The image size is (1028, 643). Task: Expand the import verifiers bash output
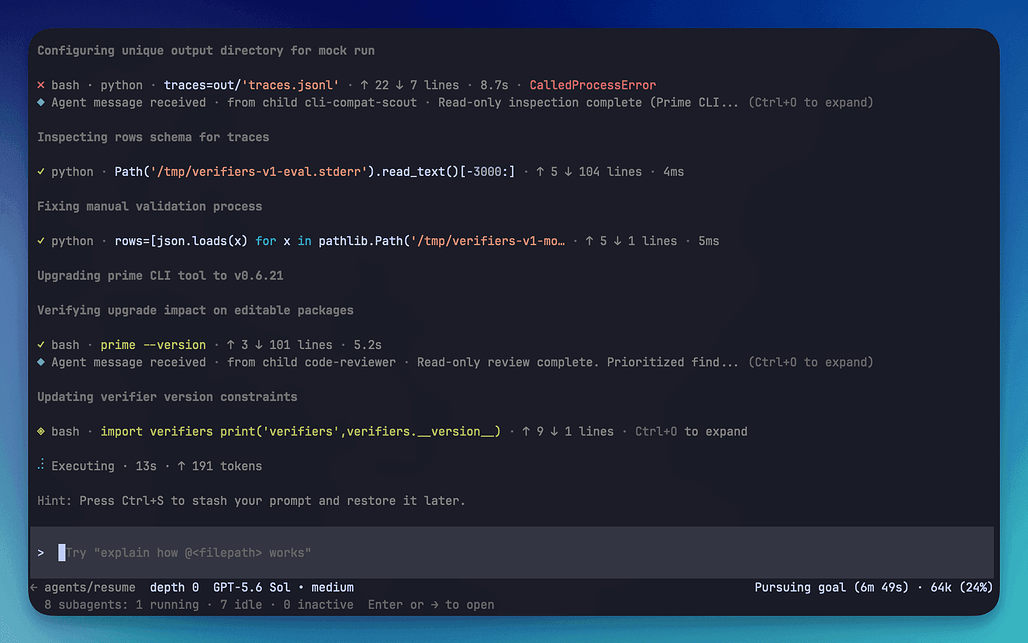pos(691,432)
